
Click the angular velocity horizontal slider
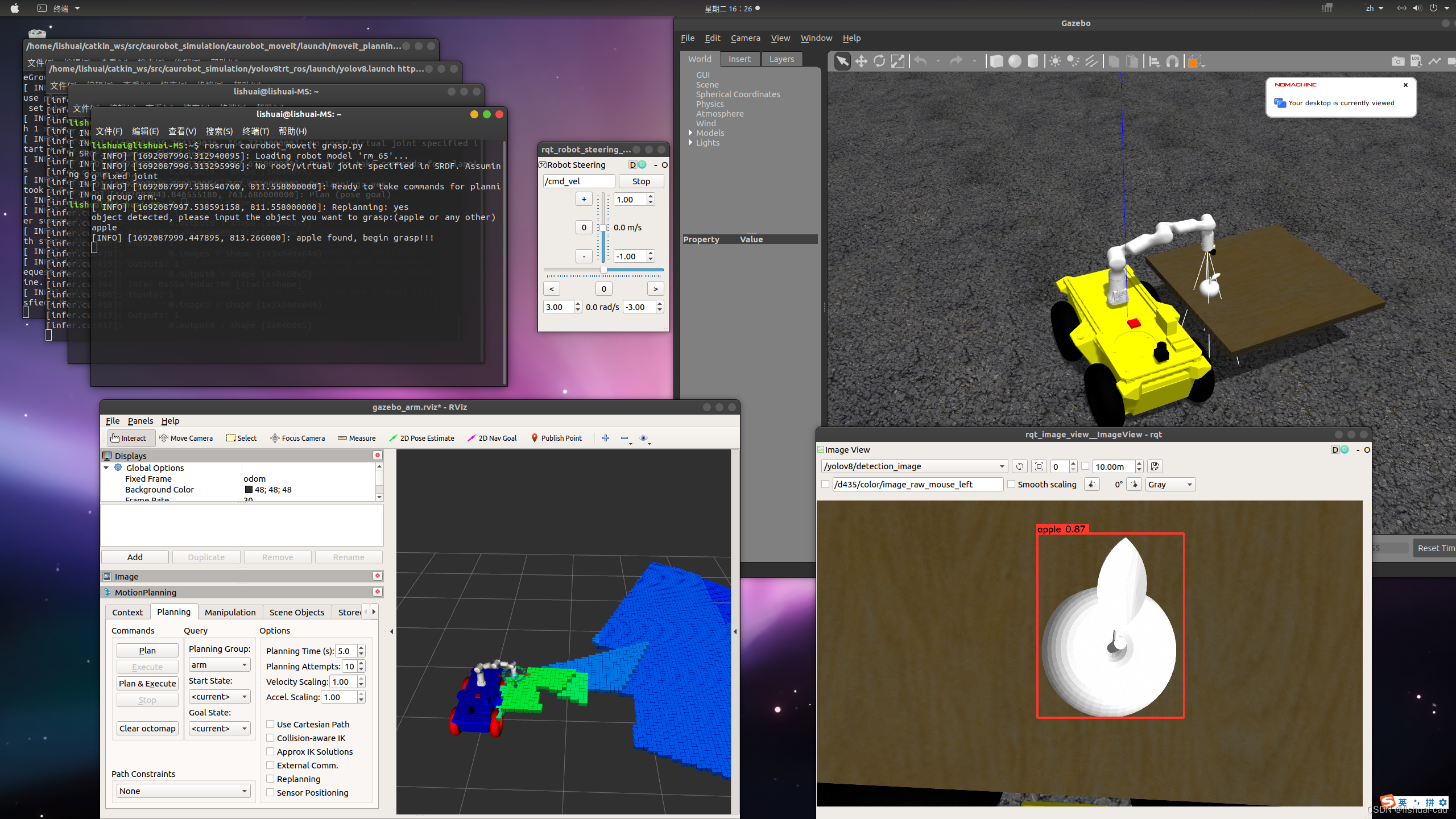tap(603, 270)
